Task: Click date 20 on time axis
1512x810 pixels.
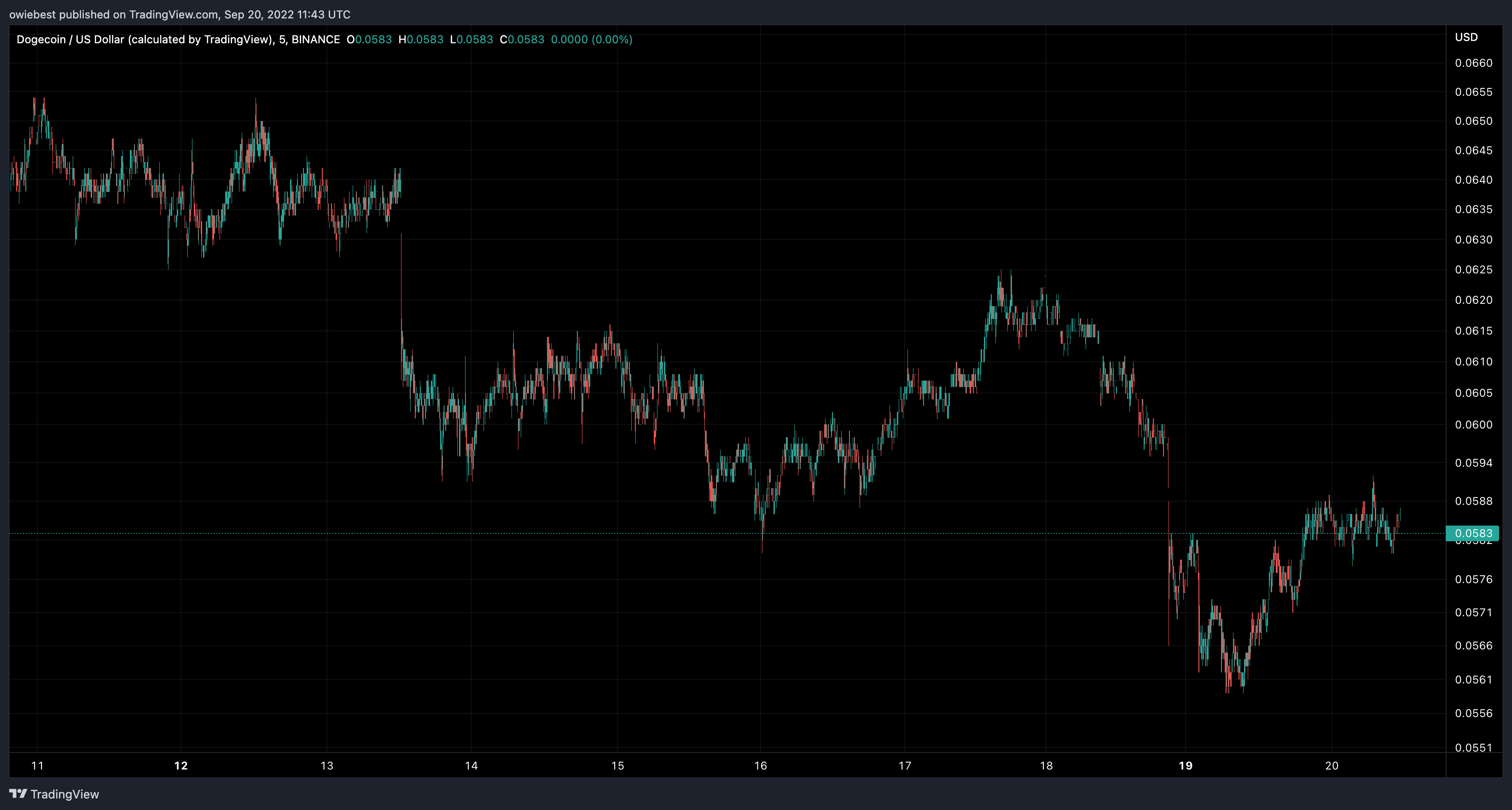Action: coord(1332,765)
